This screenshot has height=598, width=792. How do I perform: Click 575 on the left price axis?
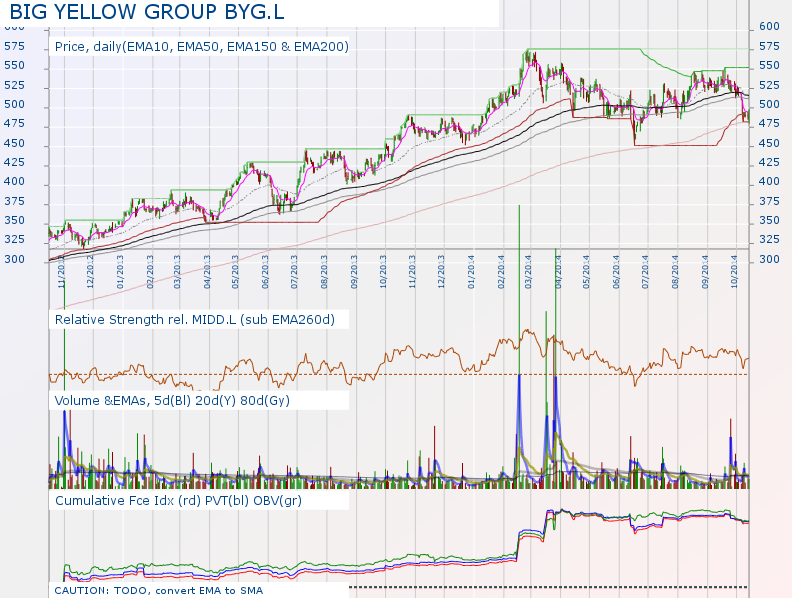(x=14, y=46)
